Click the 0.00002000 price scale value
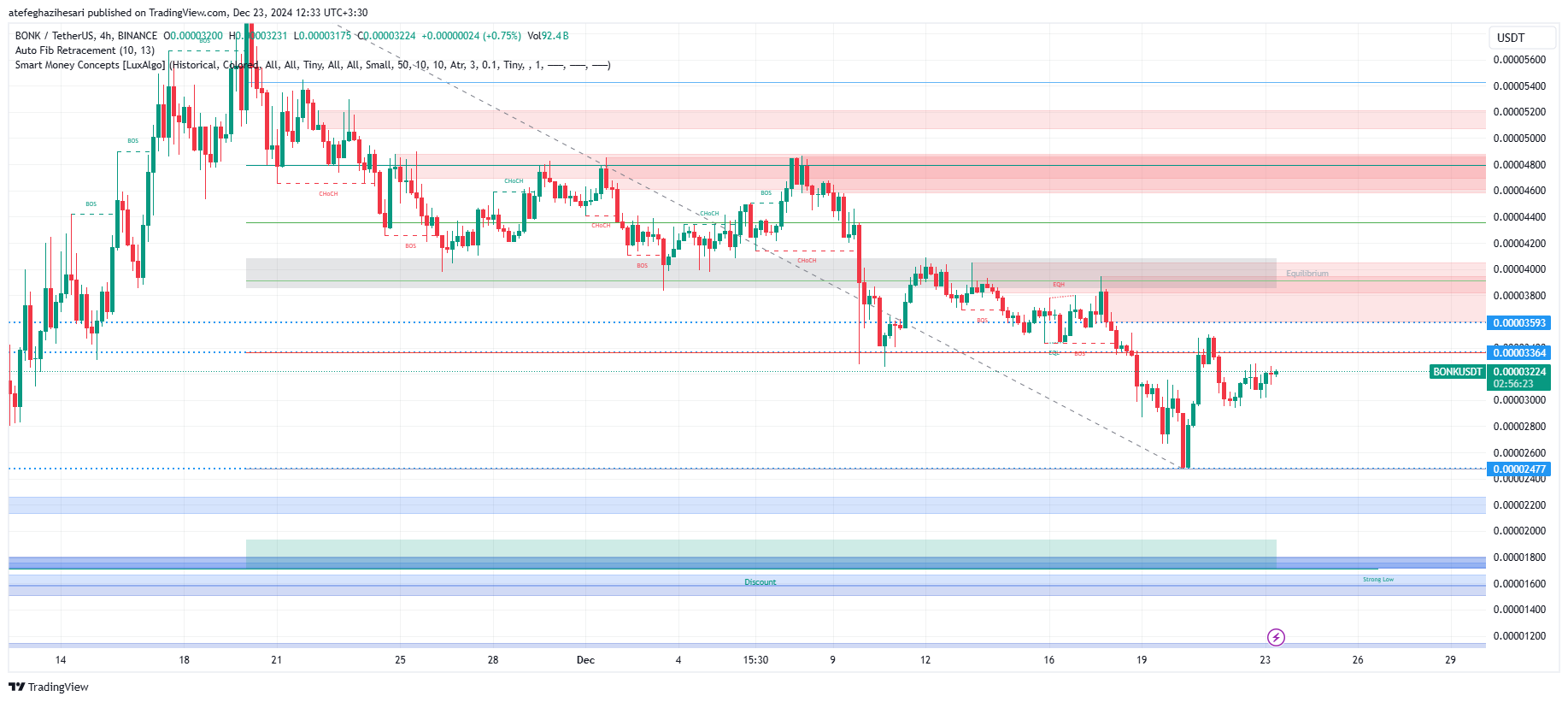1568x702 pixels. coord(1519,531)
